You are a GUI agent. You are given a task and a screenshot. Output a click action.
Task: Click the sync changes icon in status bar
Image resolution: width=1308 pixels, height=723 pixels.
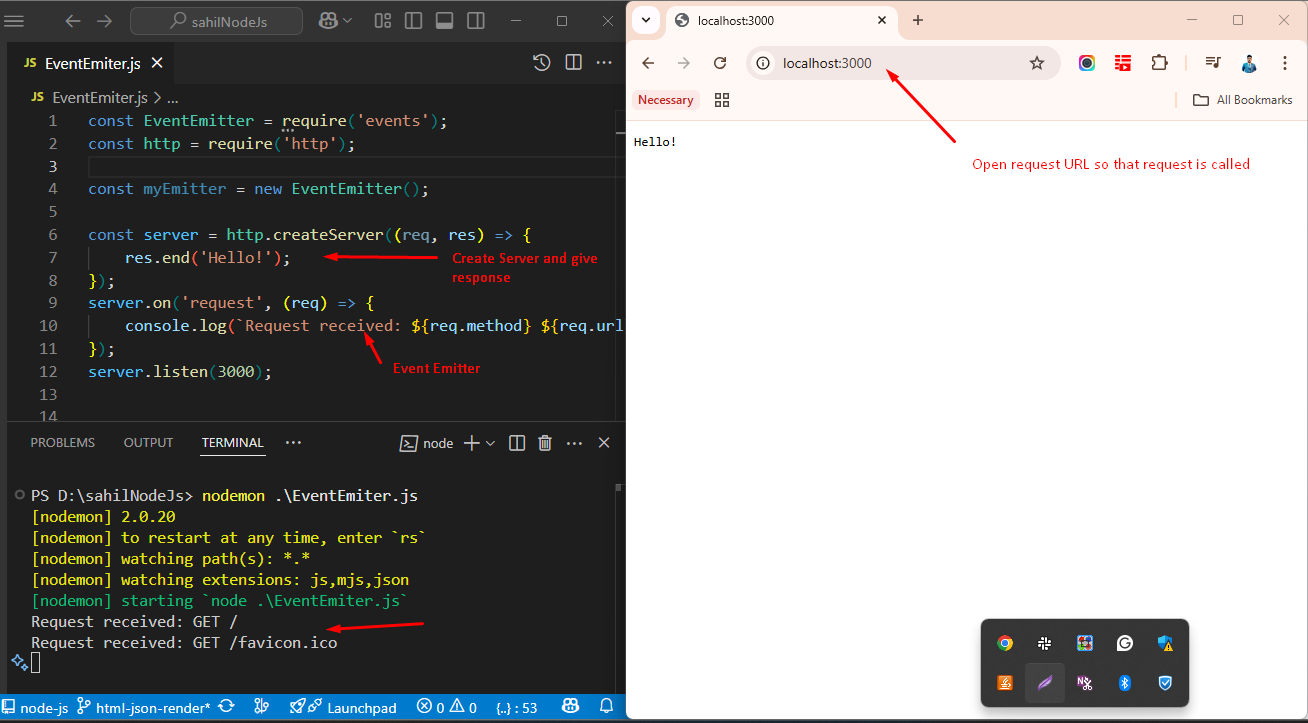pyautogui.click(x=227, y=708)
